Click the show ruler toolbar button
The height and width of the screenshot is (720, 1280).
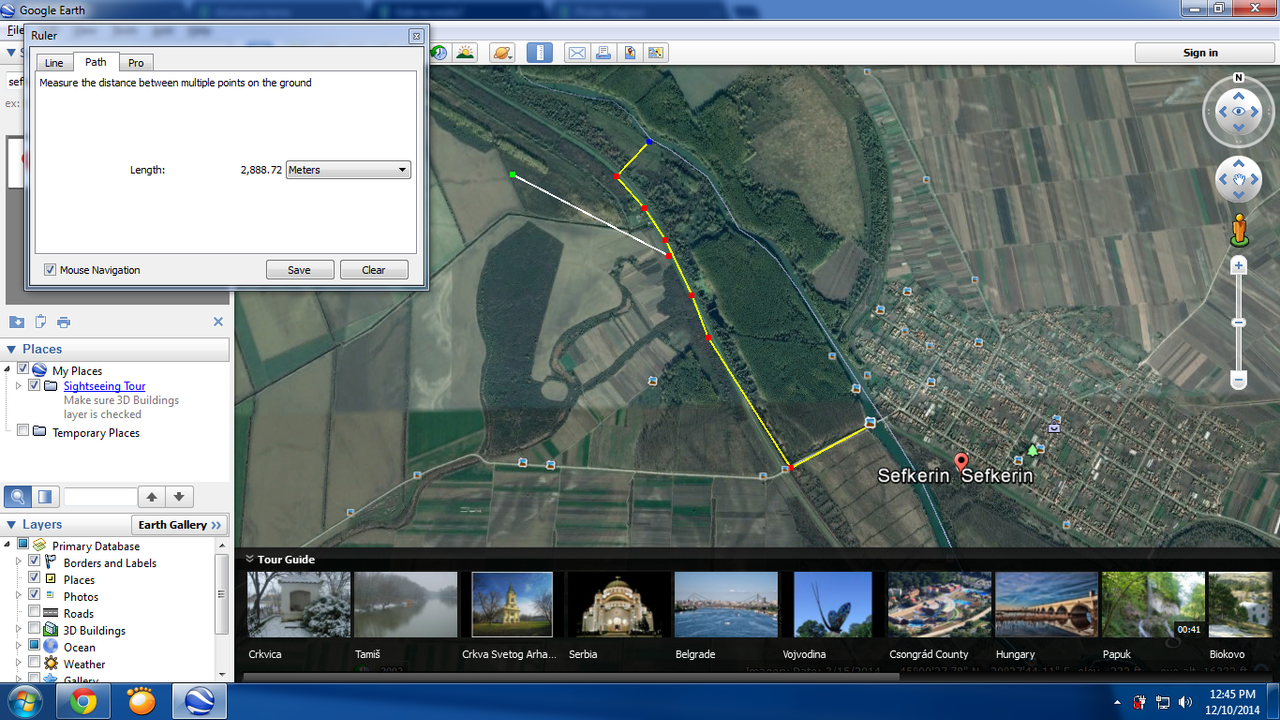539,52
